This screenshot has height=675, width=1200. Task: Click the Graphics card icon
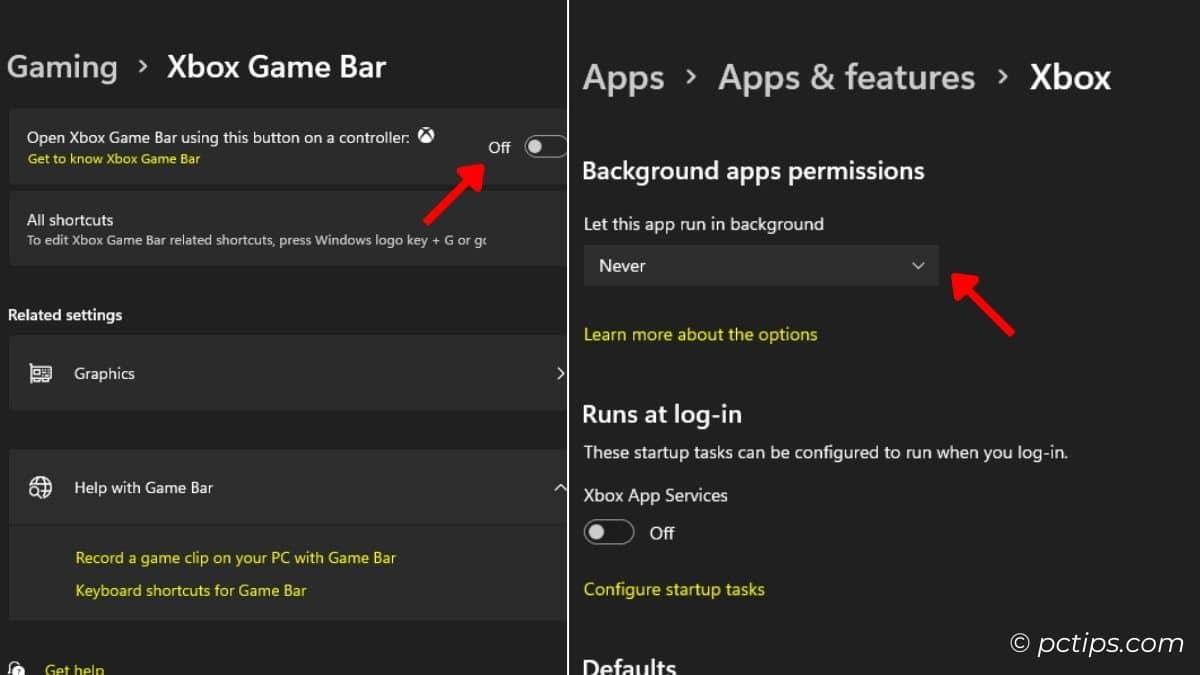coord(40,373)
